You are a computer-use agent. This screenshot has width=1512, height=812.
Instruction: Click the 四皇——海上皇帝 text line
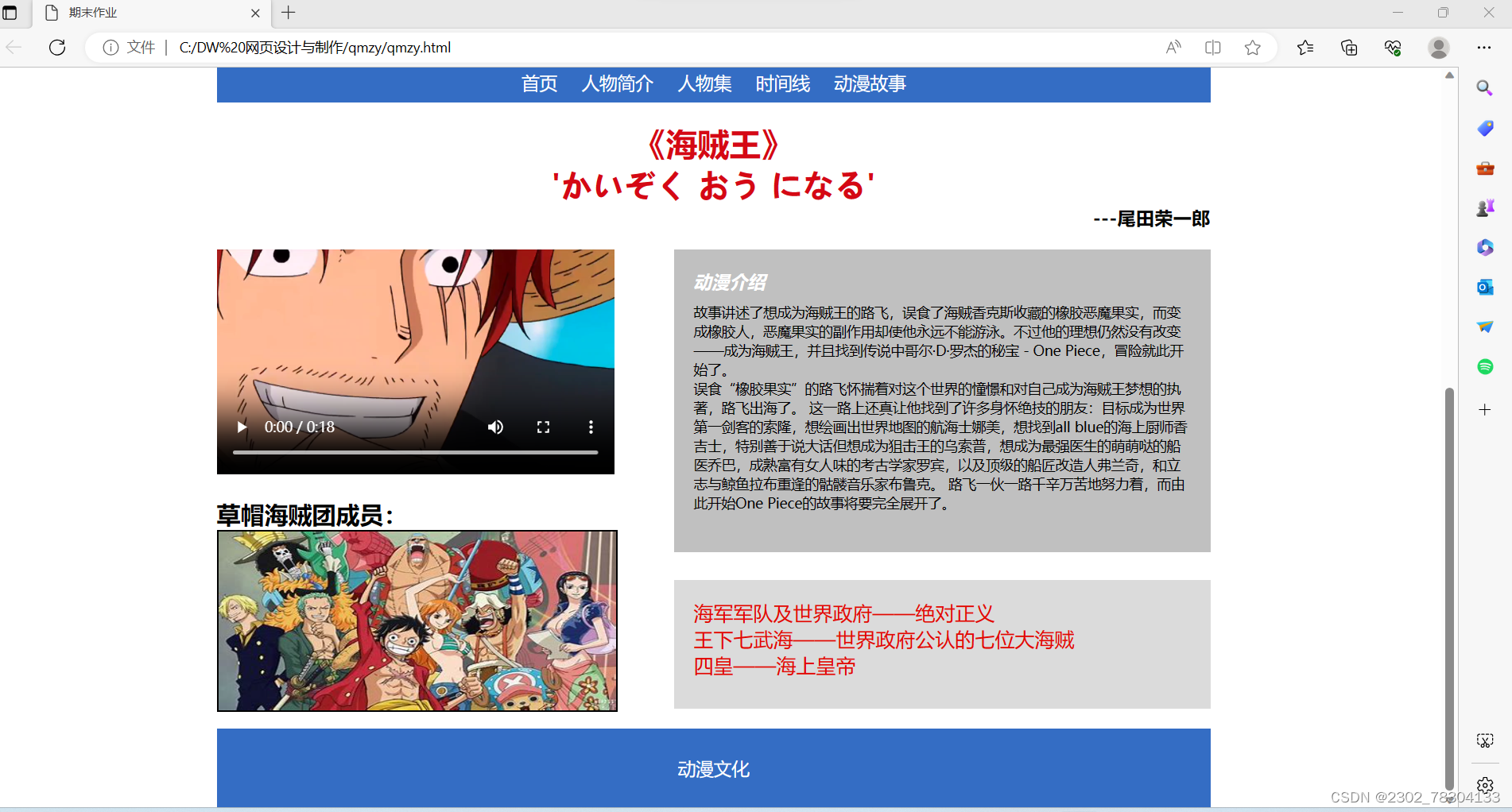pyautogui.click(x=774, y=666)
